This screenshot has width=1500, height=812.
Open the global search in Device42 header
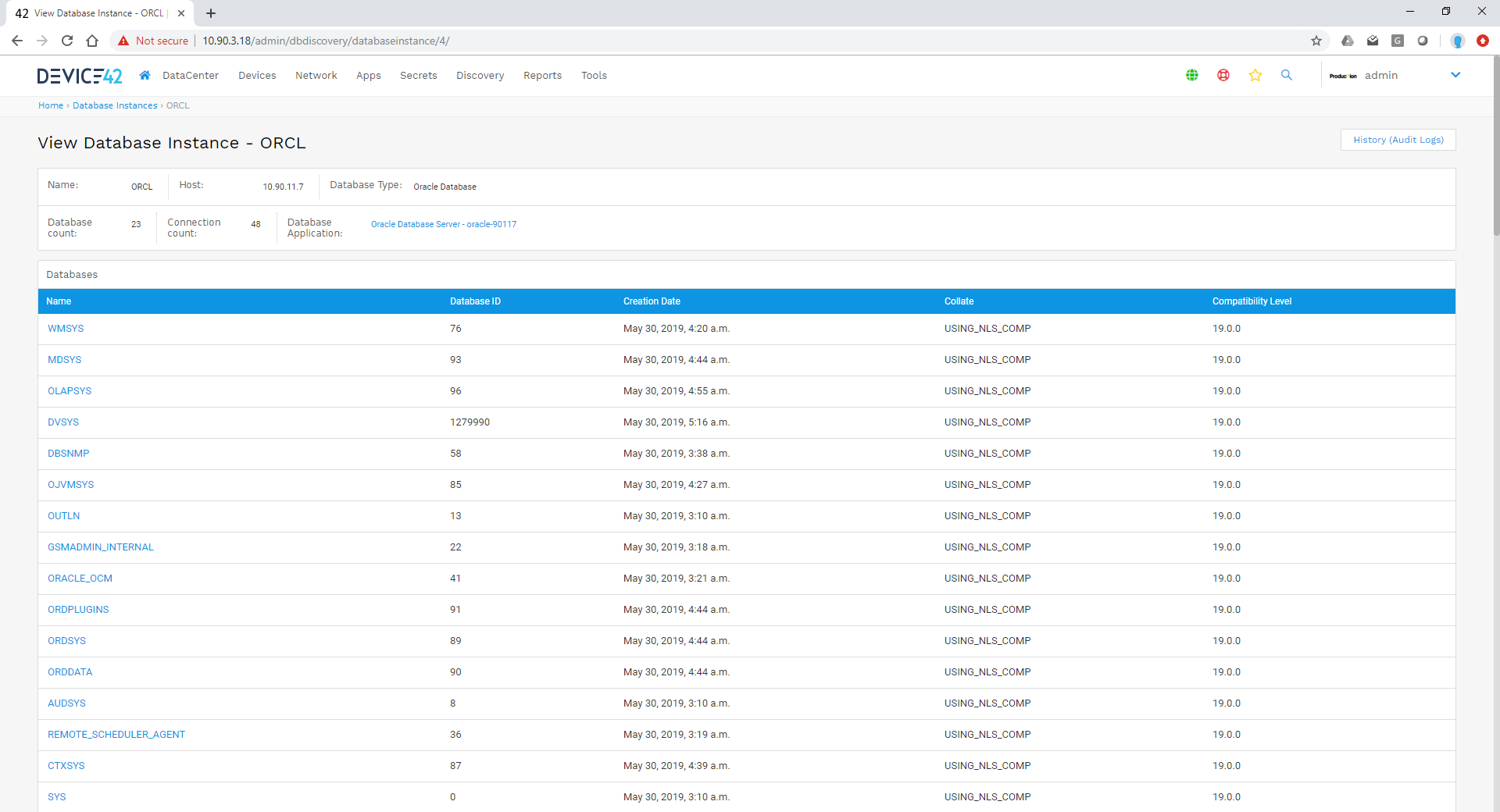pyautogui.click(x=1287, y=75)
